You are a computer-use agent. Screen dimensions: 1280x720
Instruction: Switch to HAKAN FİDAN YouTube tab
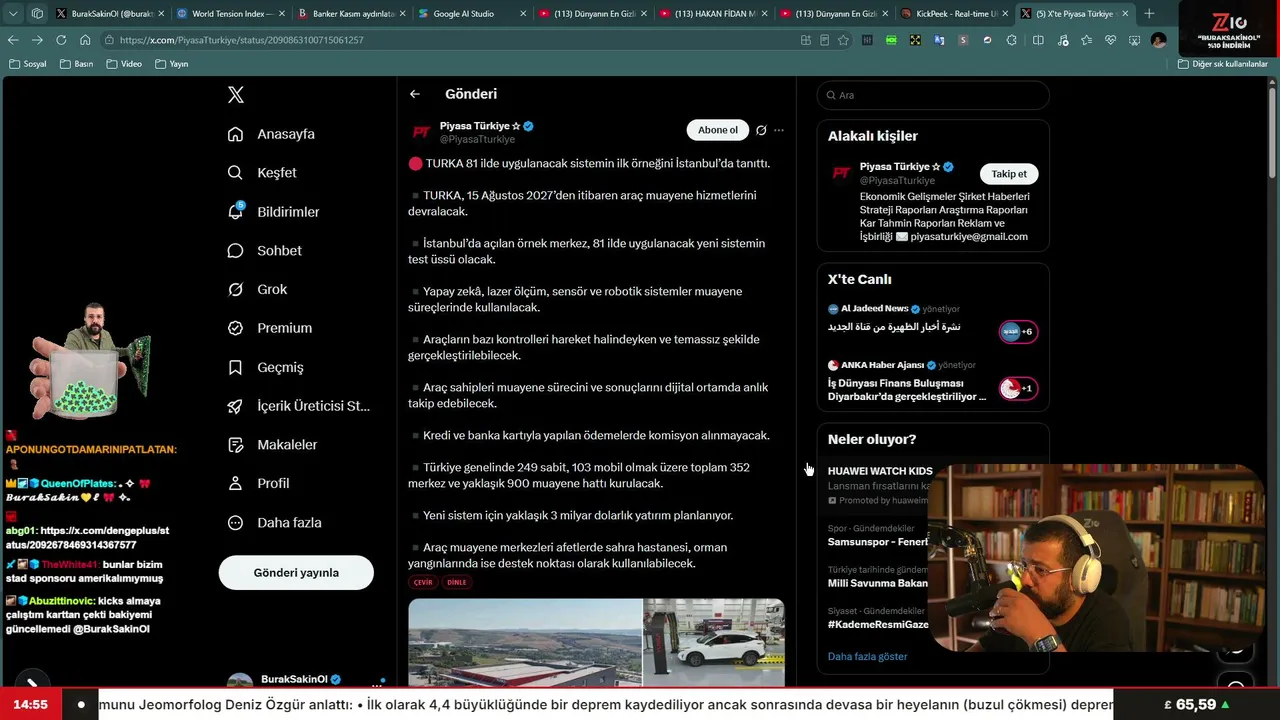pyautogui.click(x=711, y=14)
